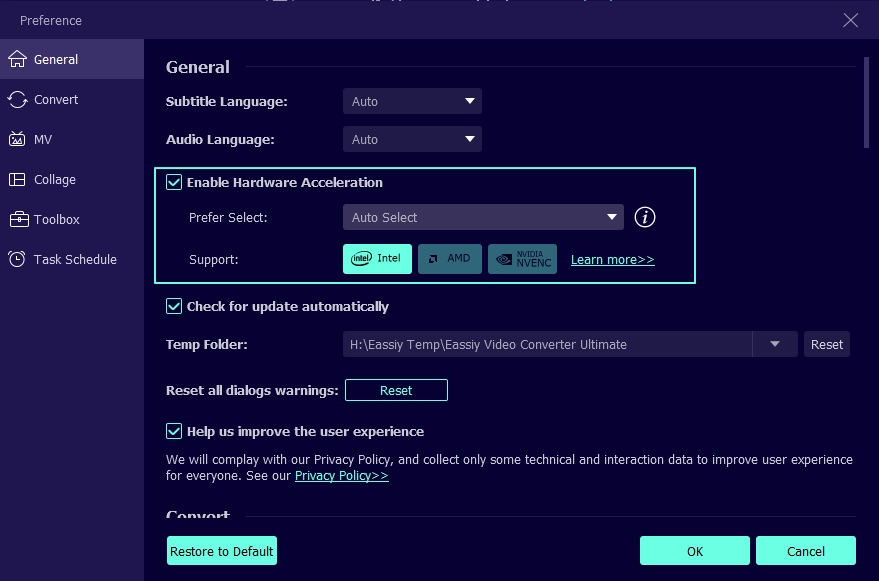The width and height of the screenshot is (879, 581).
Task: Click the General home icon in sidebar
Action: coord(17,59)
